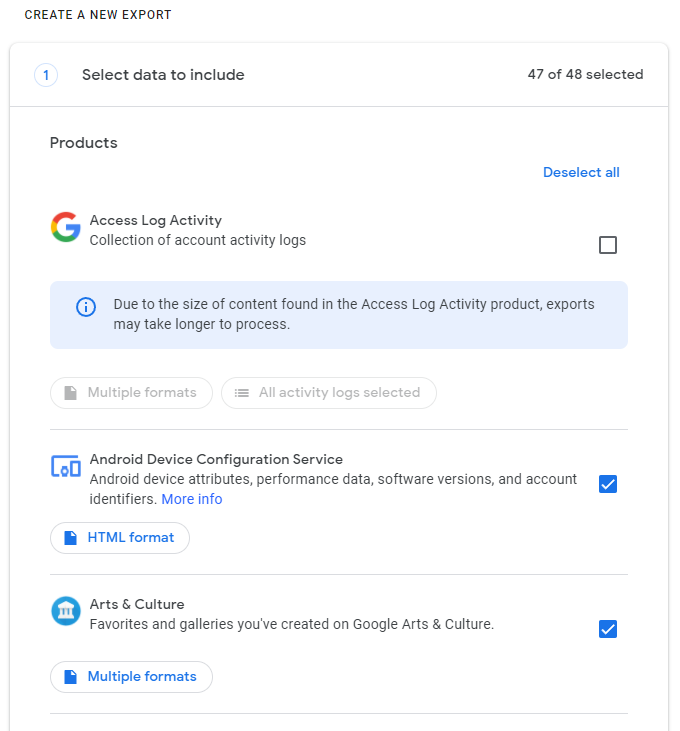The height and width of the screenshot is (731, 680).
Task: Click the Android Device Configuration Service icon
Action: click(x=66, y=466)
